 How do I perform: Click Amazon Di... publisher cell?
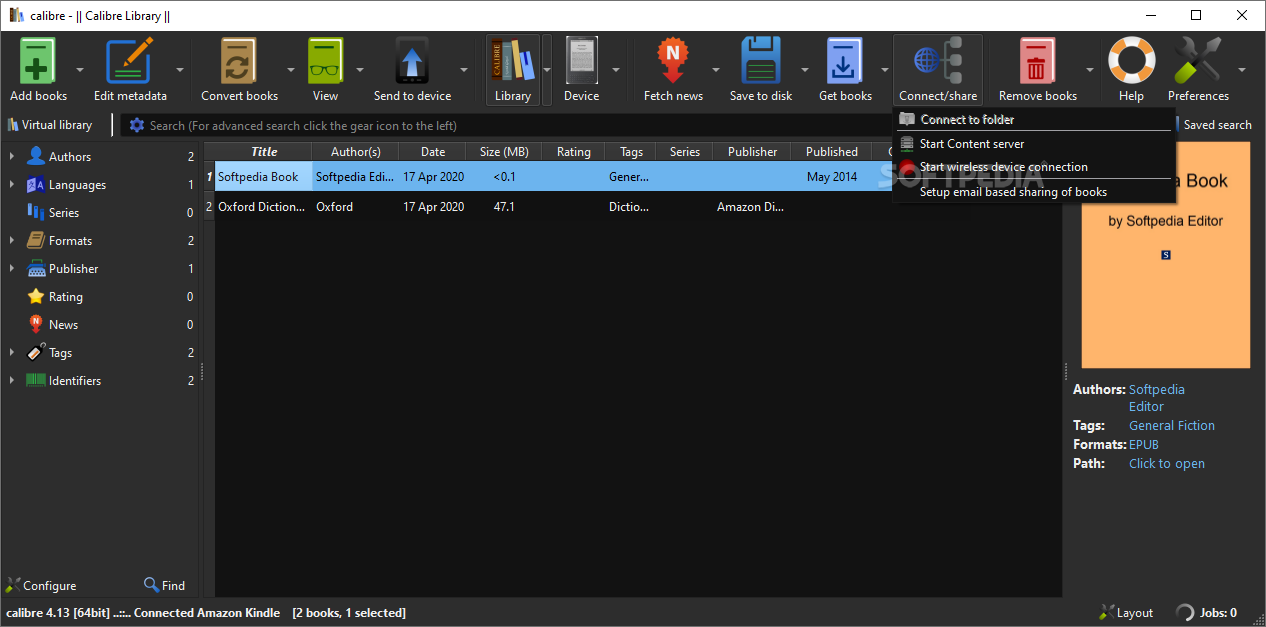[x=750, y=207]
